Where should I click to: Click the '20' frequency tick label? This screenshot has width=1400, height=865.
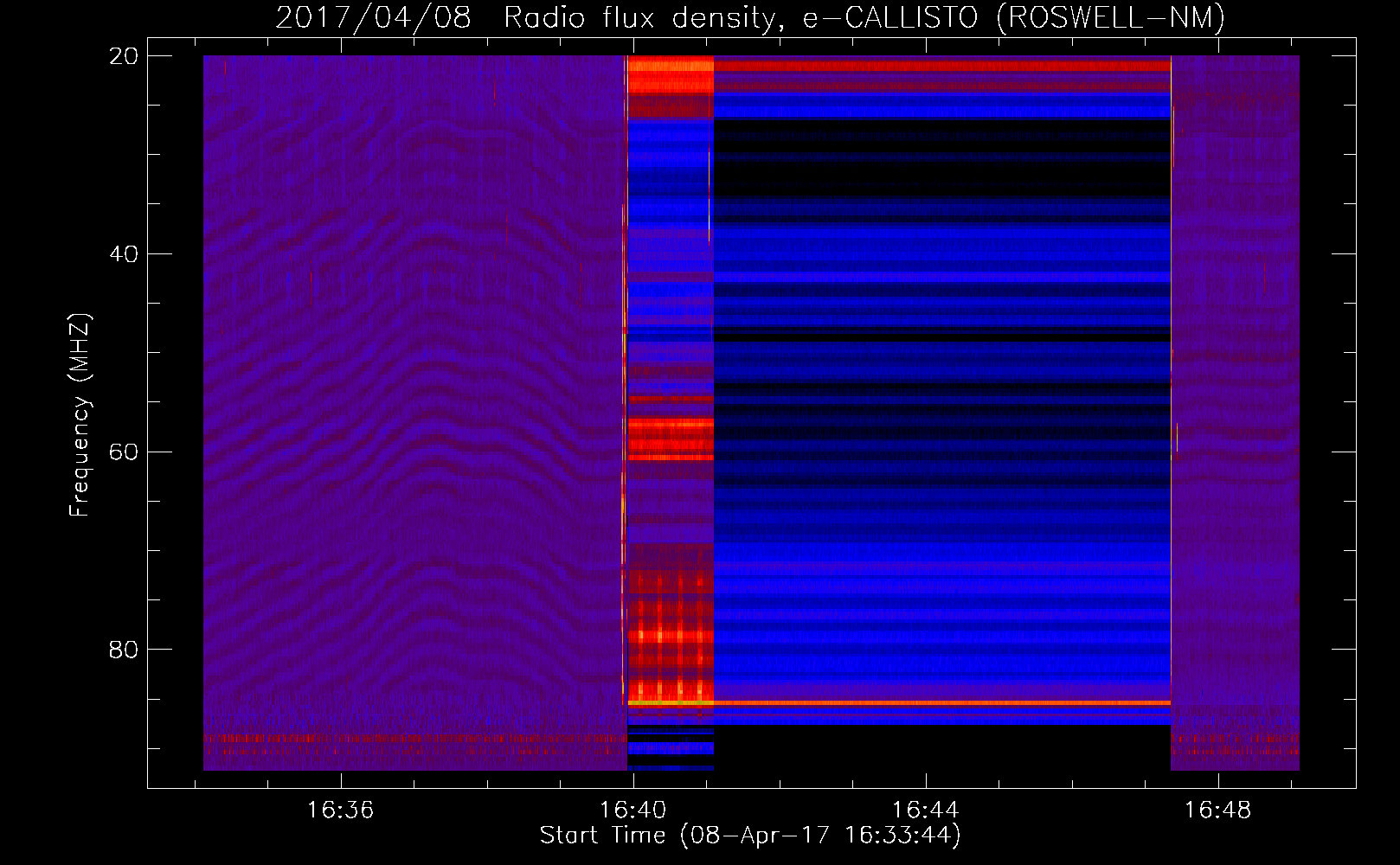click(x=124, y=56)
